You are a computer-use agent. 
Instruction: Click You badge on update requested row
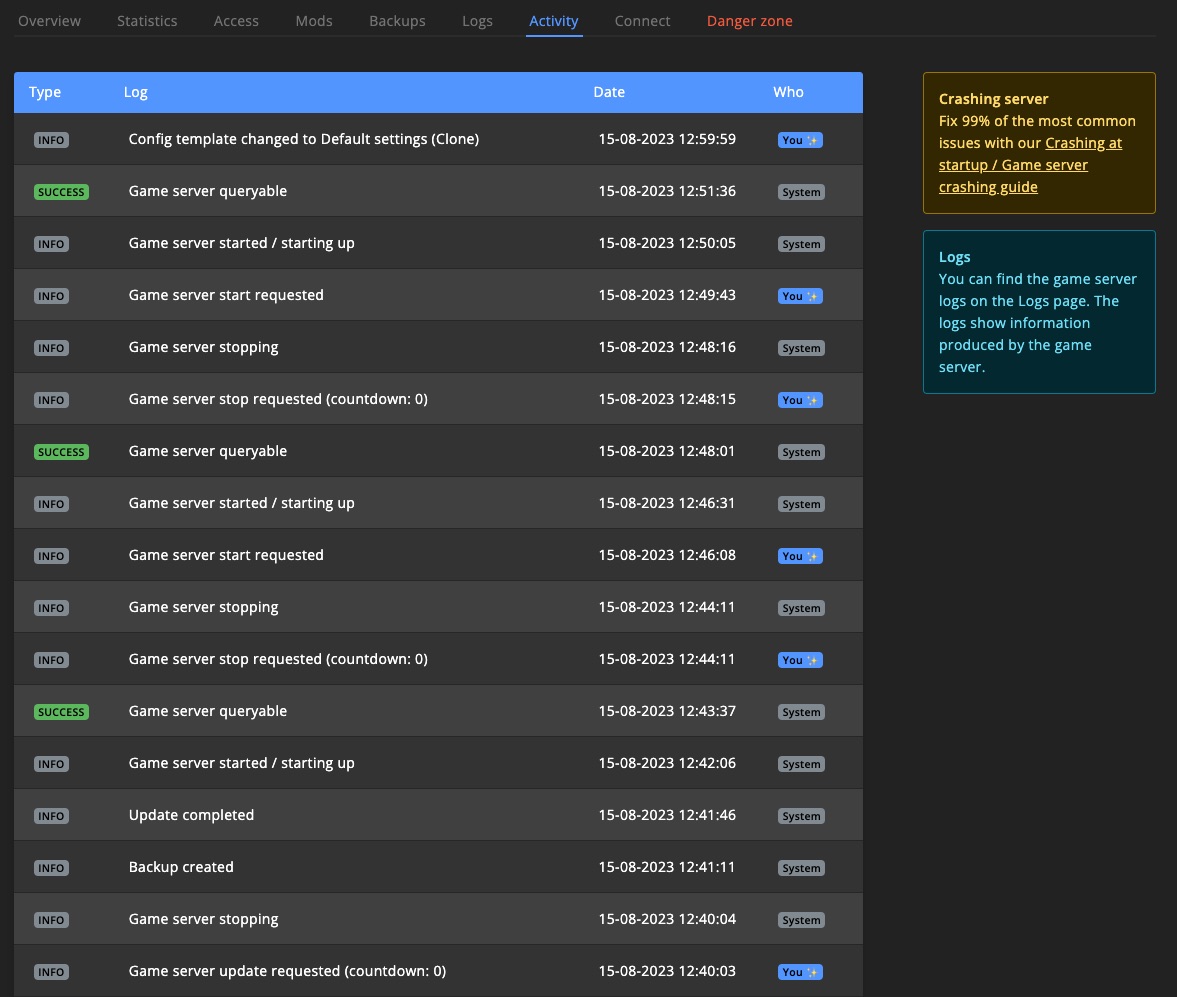[800, 972]
